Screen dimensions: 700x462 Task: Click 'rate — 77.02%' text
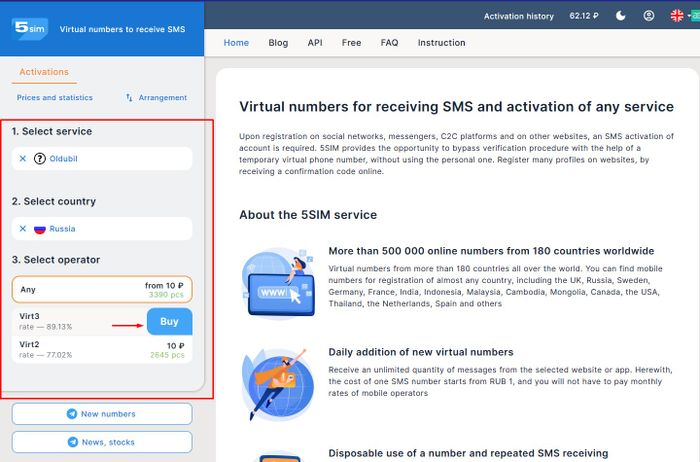click(x=46, y=355)
